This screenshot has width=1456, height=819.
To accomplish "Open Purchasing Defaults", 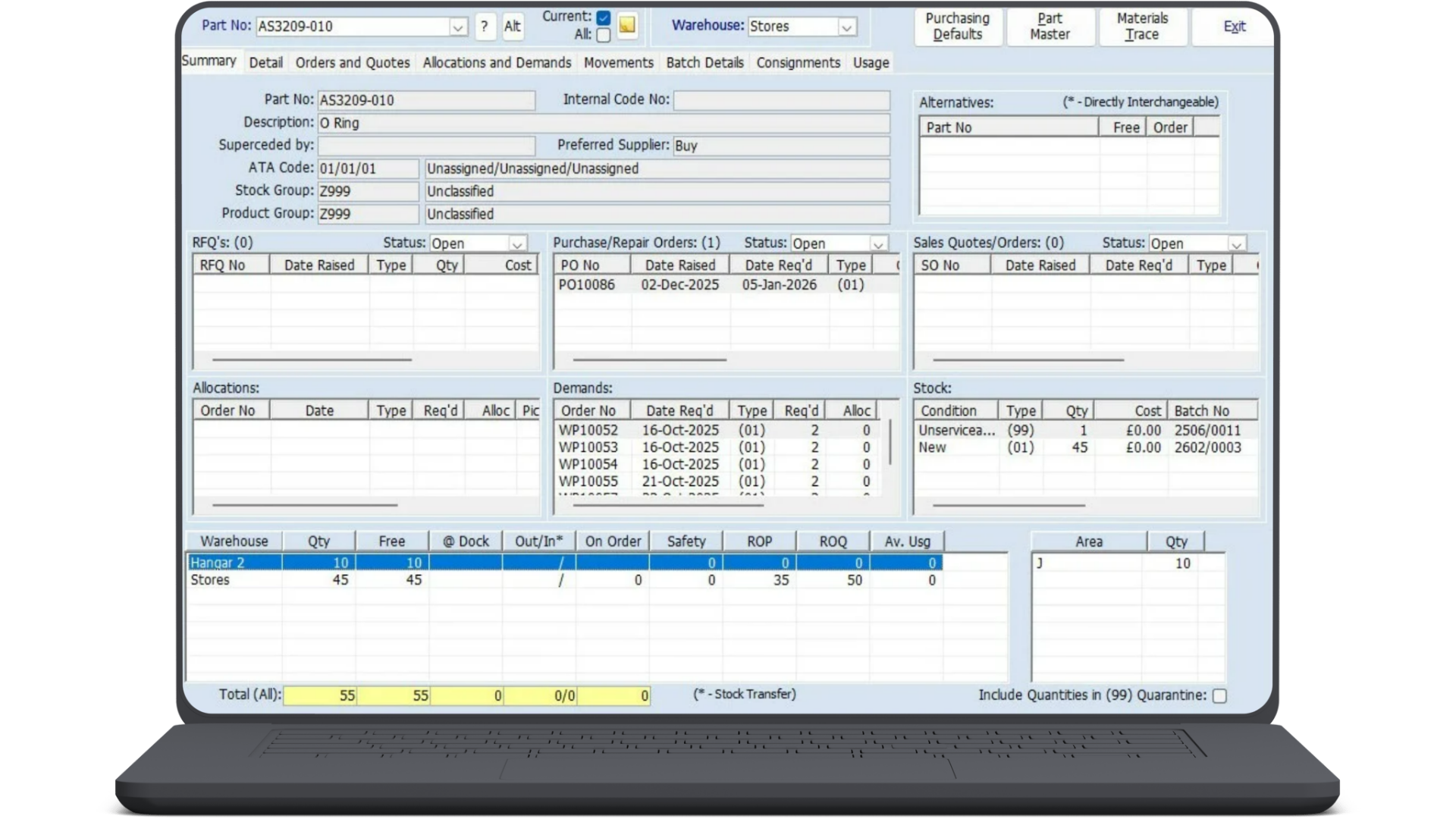I will click(x=957, y=27).
